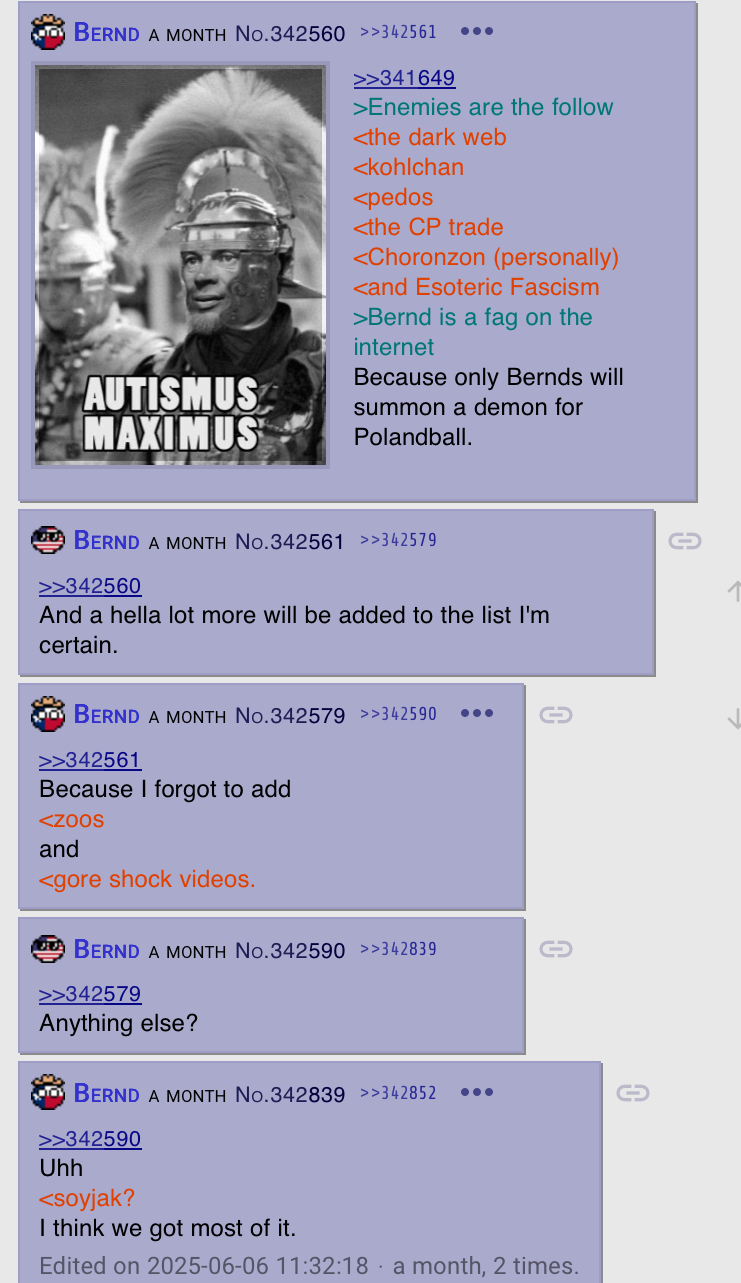Expand the Autismus Maximus image thumbnail
741x1283 pixels.
click(x=182, y=265)
